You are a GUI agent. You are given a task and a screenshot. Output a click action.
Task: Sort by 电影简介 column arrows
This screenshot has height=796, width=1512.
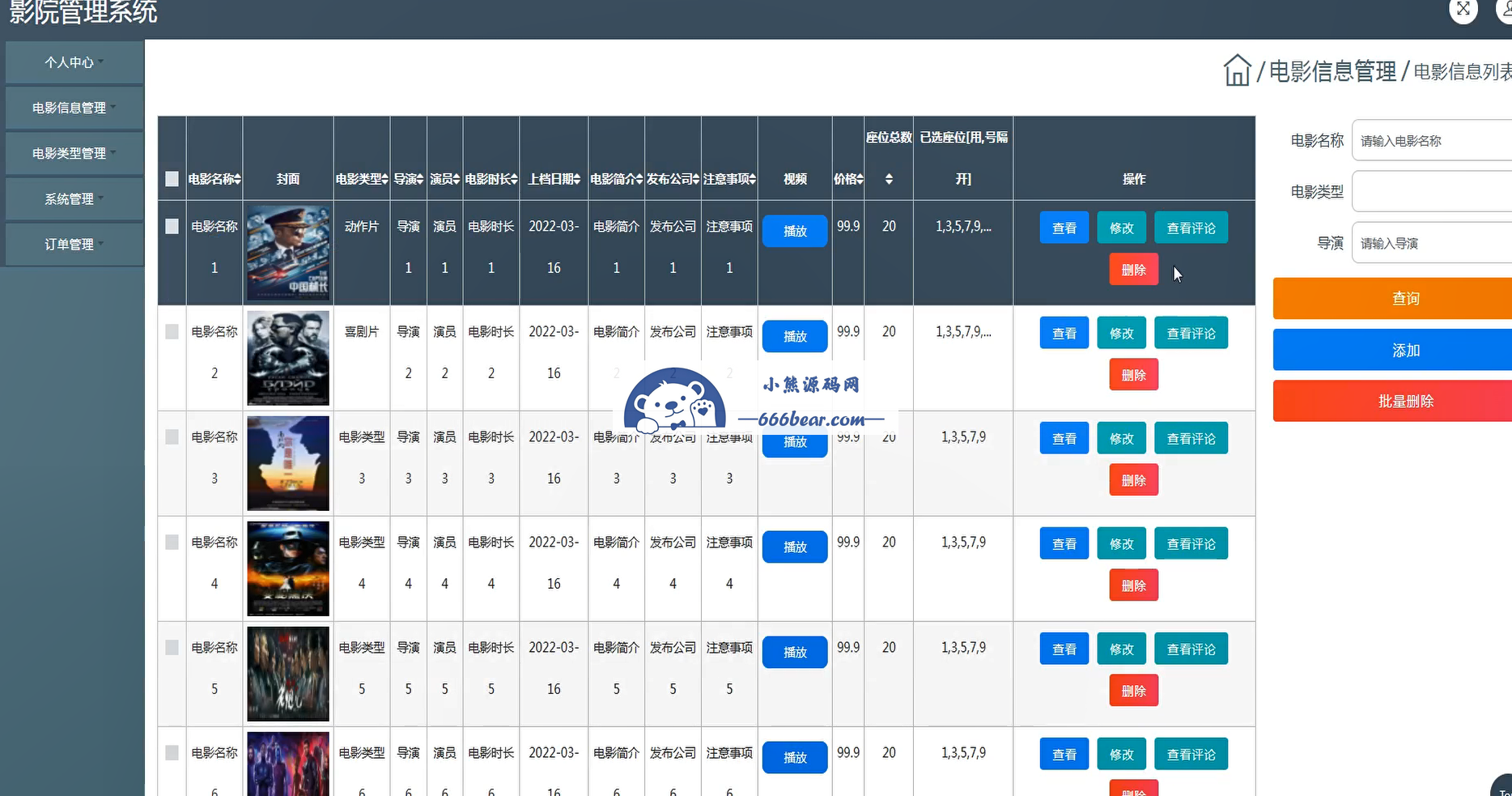tap(639, 179)
